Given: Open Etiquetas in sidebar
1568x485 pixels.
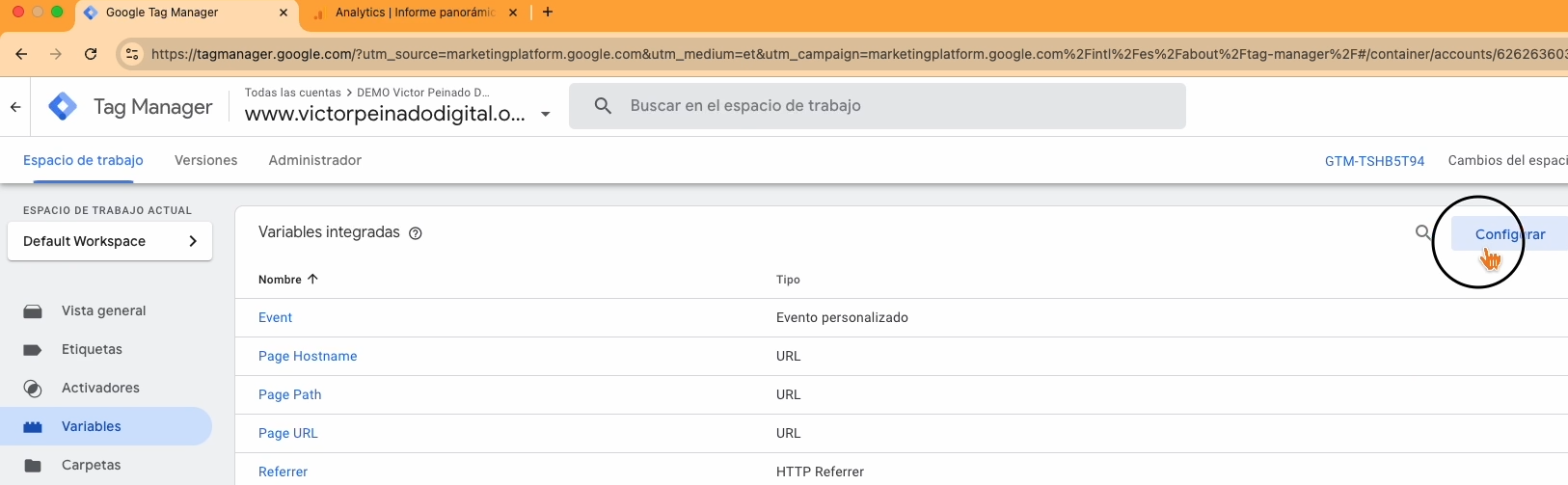Looking at the screenshot, I should [x=92, y=350].
